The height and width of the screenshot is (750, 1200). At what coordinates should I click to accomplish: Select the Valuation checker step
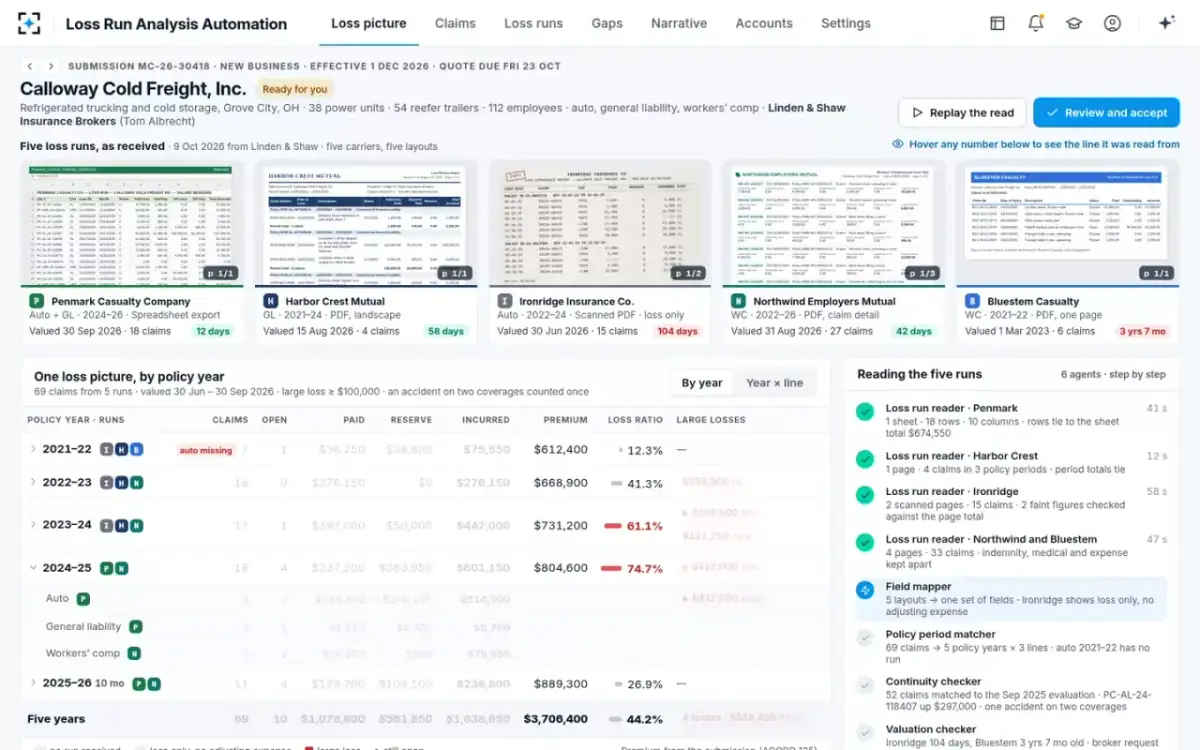coord(1012,736)
